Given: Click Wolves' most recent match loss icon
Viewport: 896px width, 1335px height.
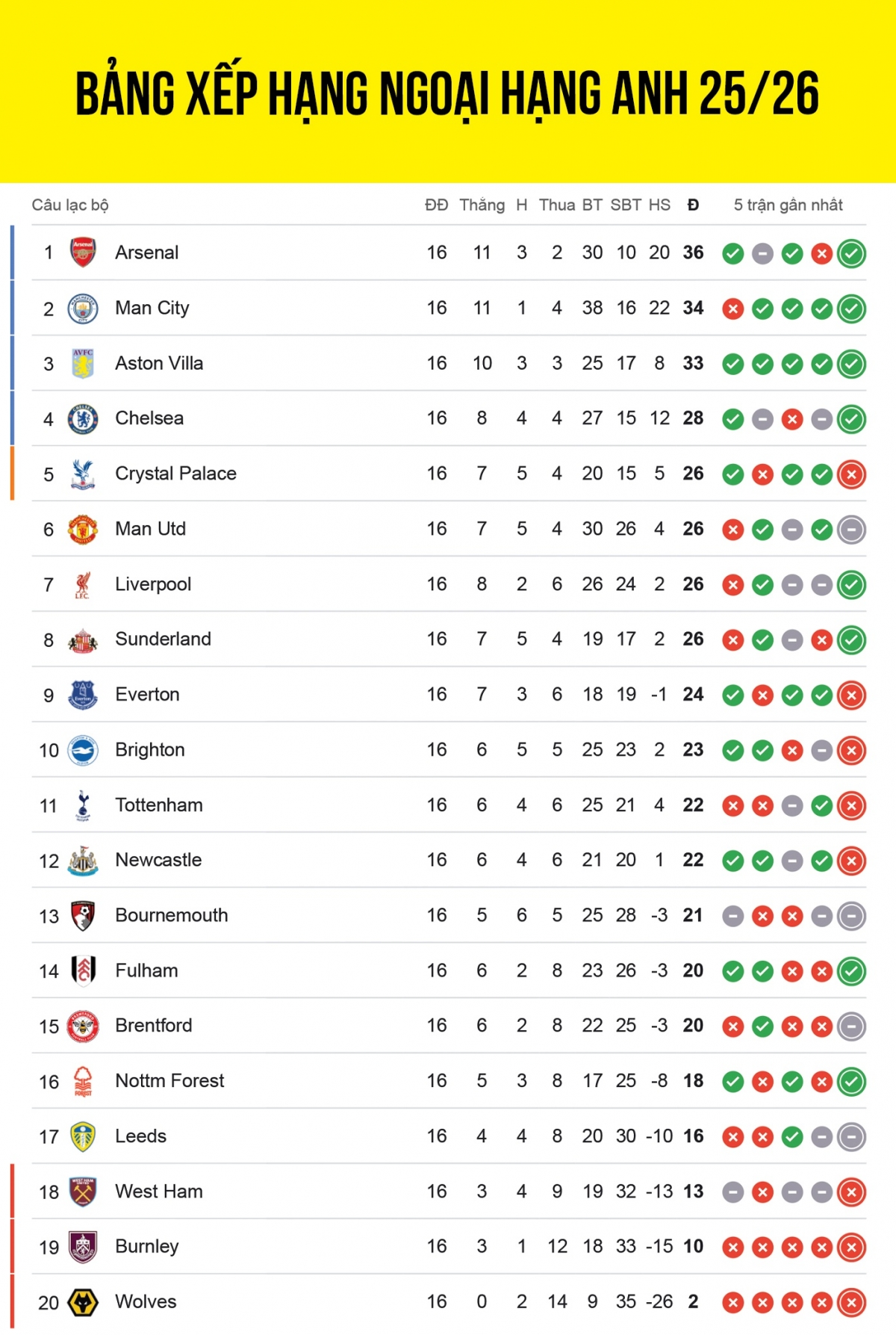Looking at the screenshot, I should pyautogui.click(x=851, y=1303).
